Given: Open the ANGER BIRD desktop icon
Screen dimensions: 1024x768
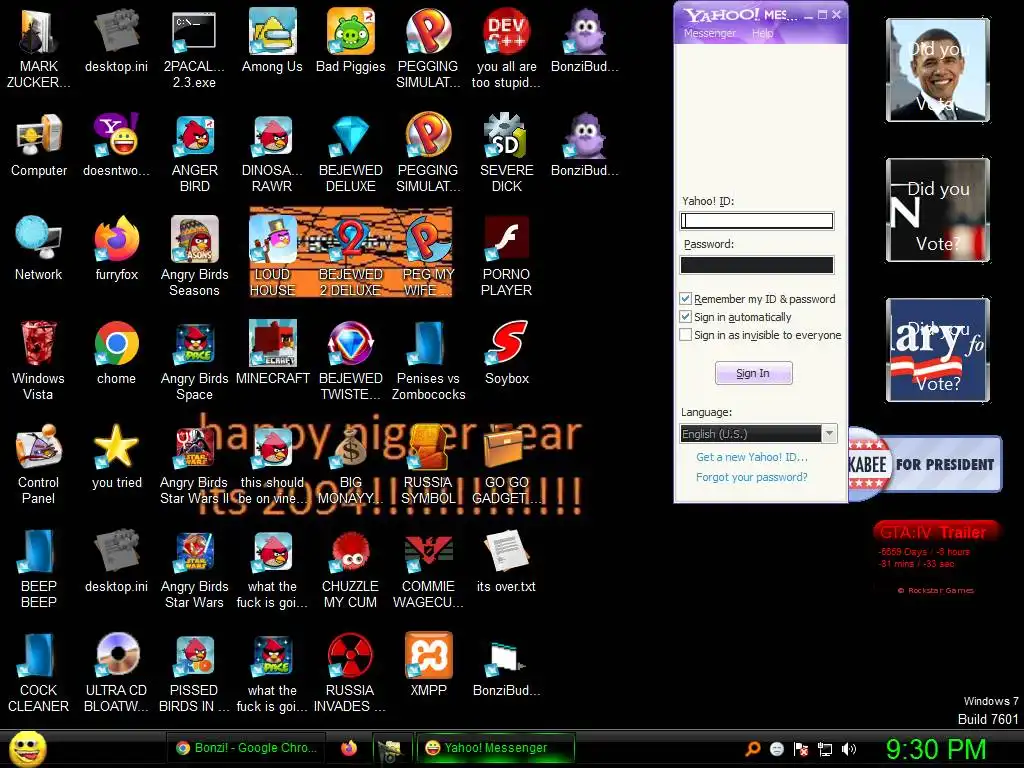Looking at the screenshot, I should pos(195,153).
